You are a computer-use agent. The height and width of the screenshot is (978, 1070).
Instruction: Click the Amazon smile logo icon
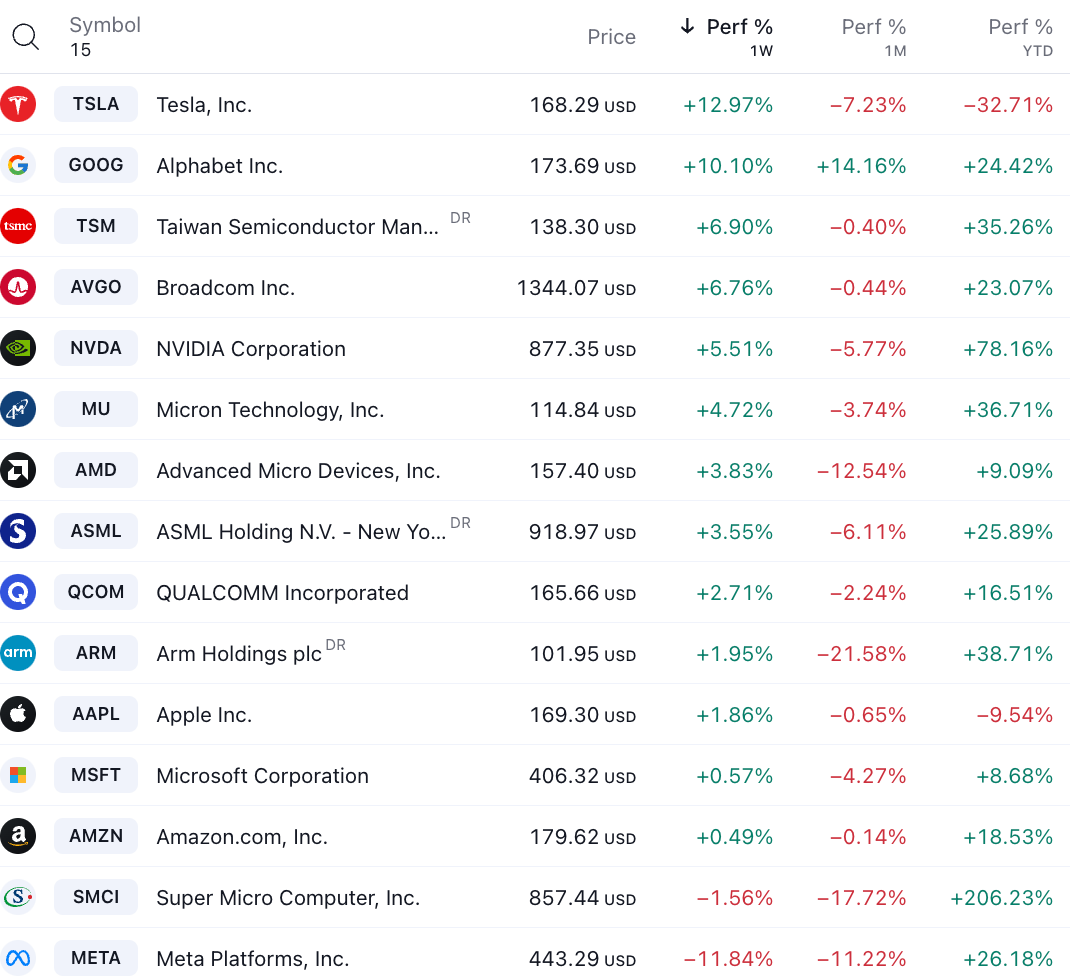point(19,836)
